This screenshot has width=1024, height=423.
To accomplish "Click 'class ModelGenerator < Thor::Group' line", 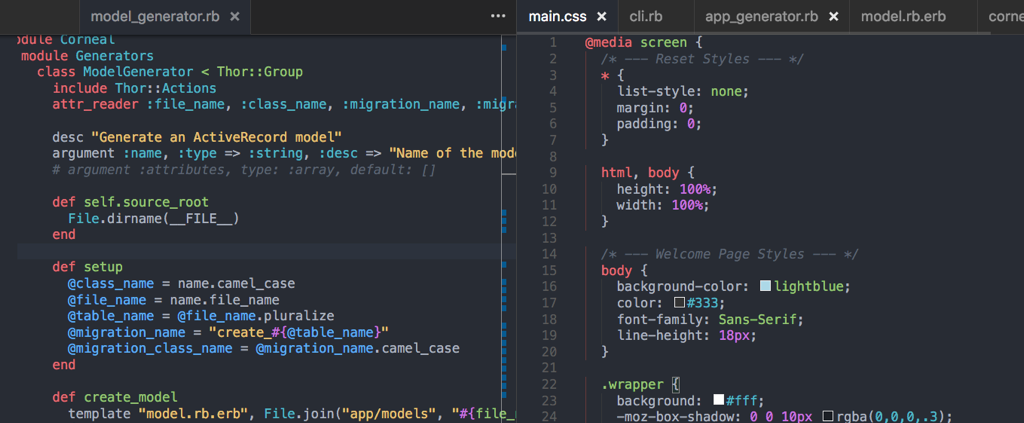I will tap(170, 72).
